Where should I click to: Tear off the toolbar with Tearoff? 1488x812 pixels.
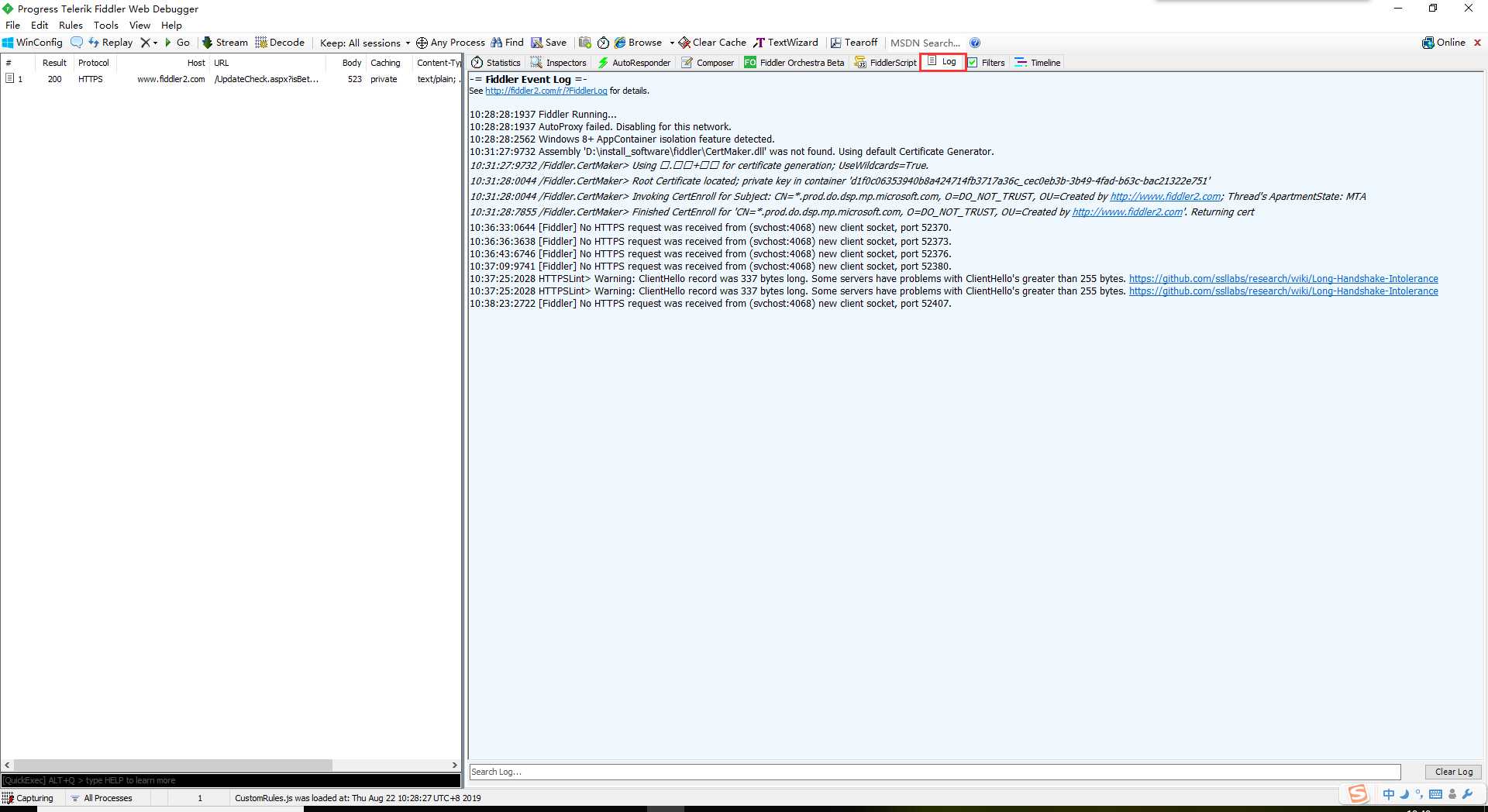(854, 43)
